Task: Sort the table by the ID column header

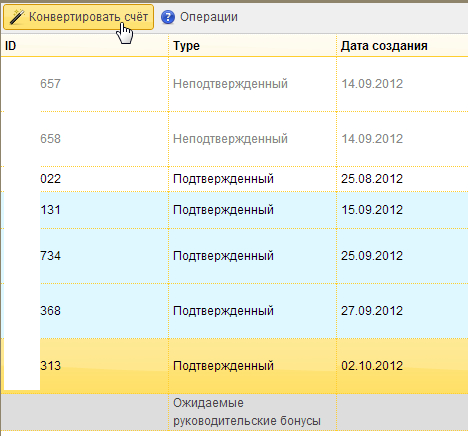Action: pos(85,46)
